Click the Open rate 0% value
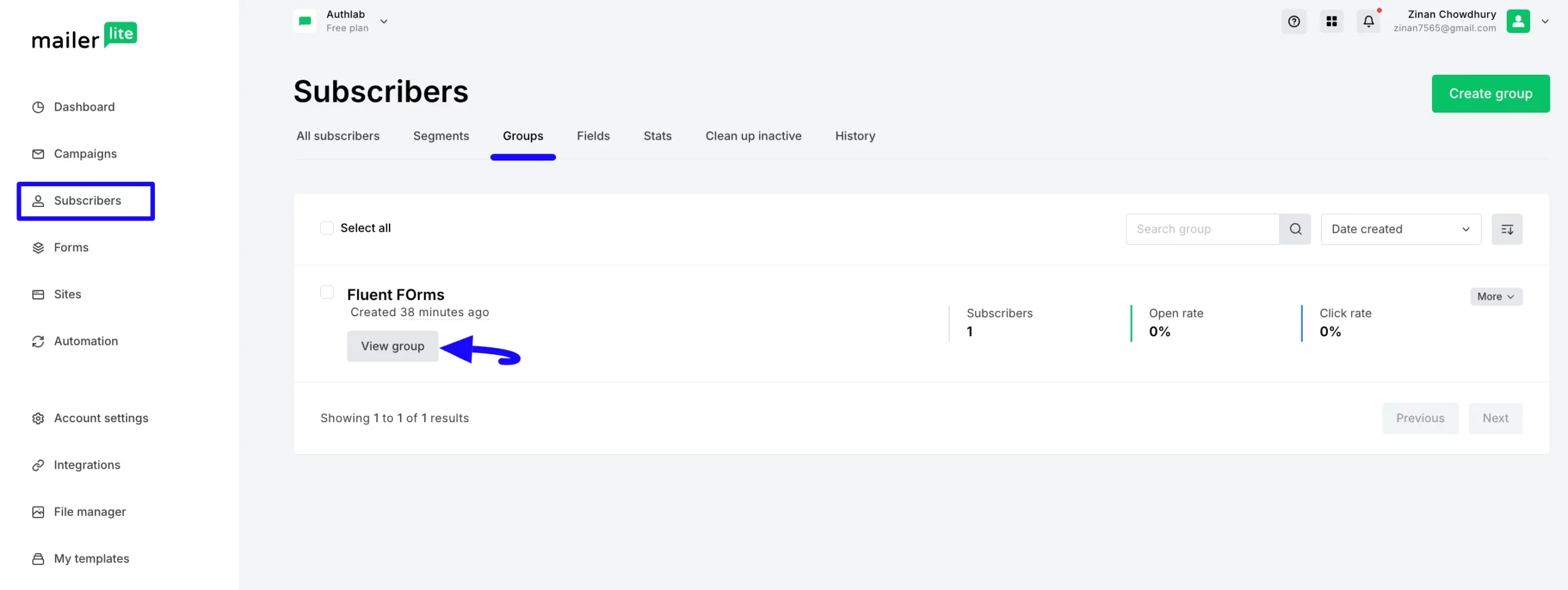The height and width of the screenshot is (590, 1568). point(1159,332)
